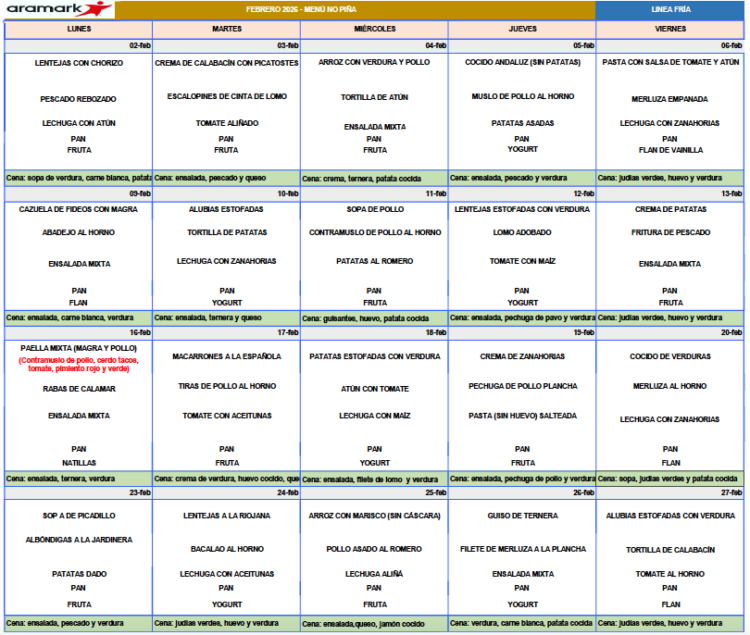Click Cena: sopa, judías verdes y patata cocida
This screenshot has width=750, height=635.
tap(670, 479)
